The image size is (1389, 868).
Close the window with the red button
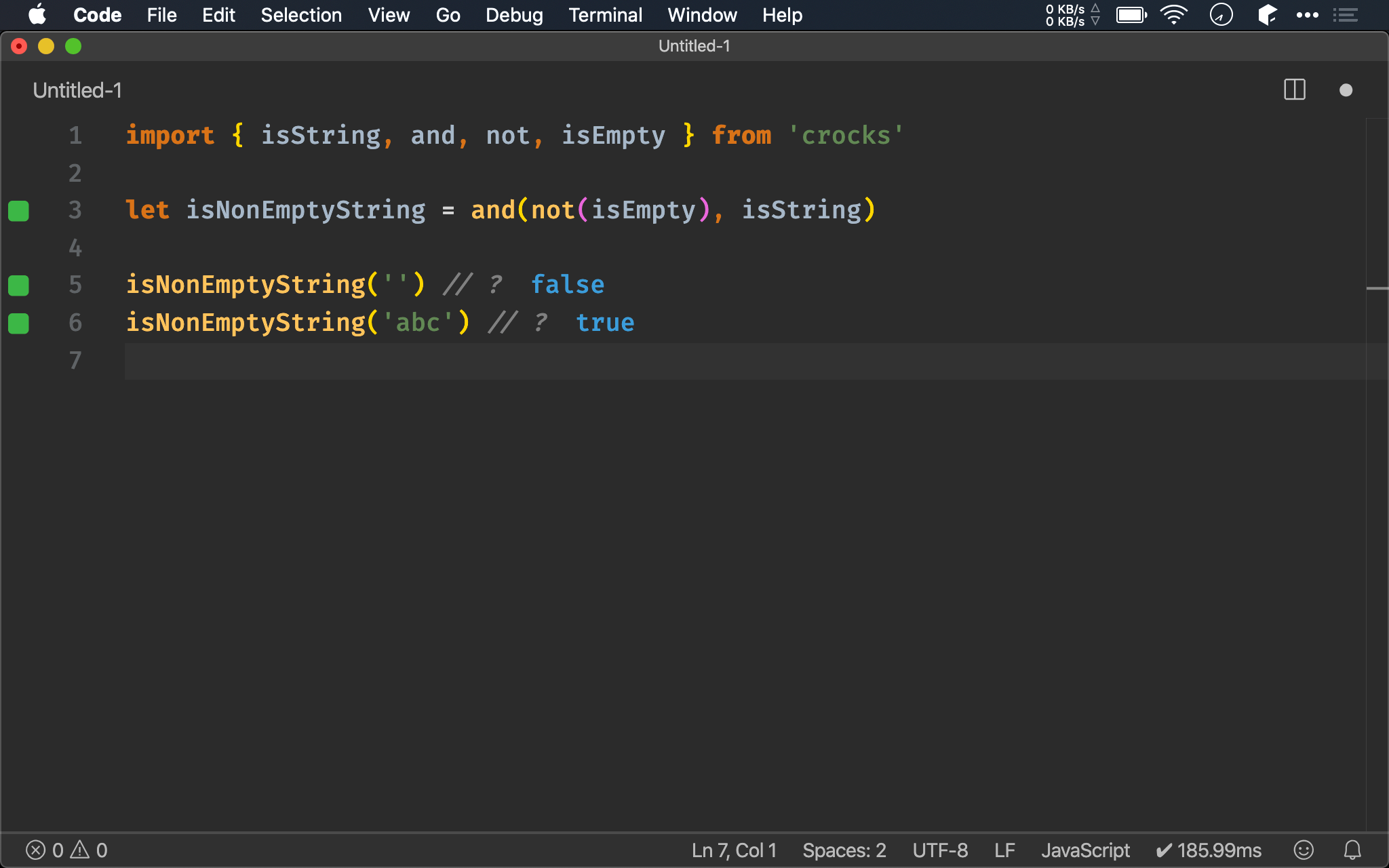point(19,46)
